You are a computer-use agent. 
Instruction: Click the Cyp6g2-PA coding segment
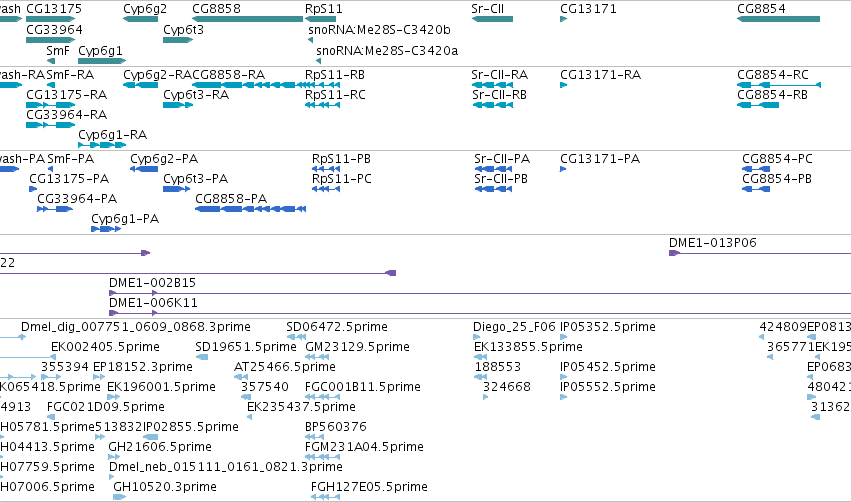pos(144,169)
